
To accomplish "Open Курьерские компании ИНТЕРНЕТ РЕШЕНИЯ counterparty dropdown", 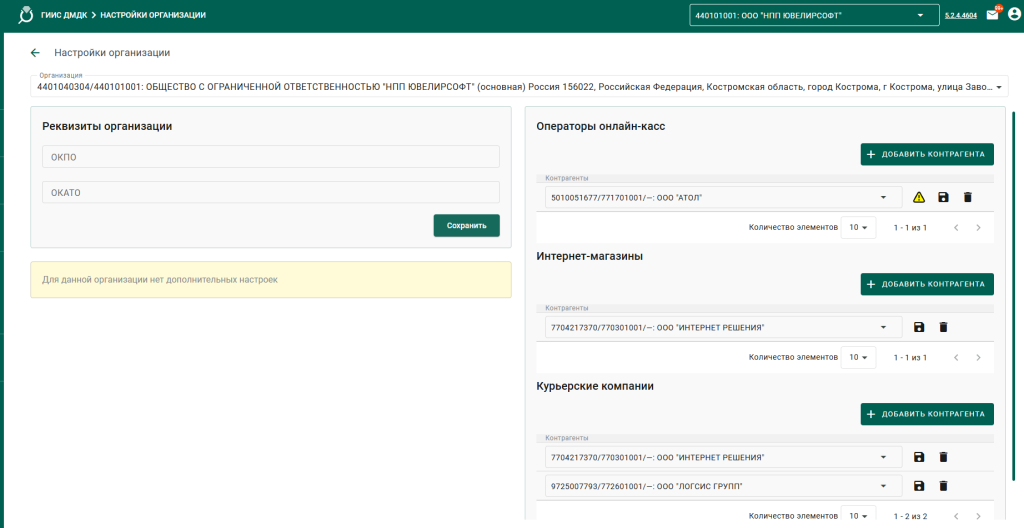I will pyautogui.click(x=724, y=457).
